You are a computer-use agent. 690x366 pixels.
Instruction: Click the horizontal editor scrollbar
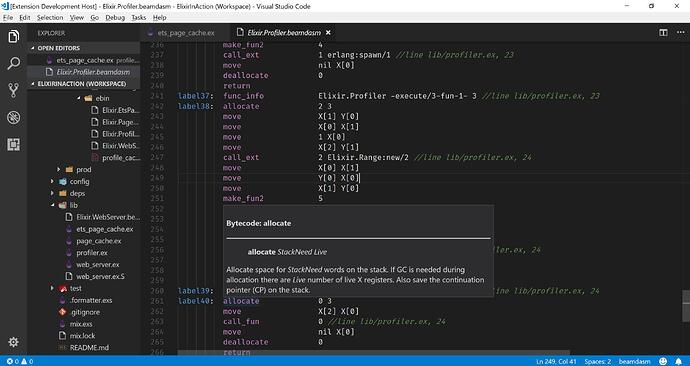[x=373, y=353]
